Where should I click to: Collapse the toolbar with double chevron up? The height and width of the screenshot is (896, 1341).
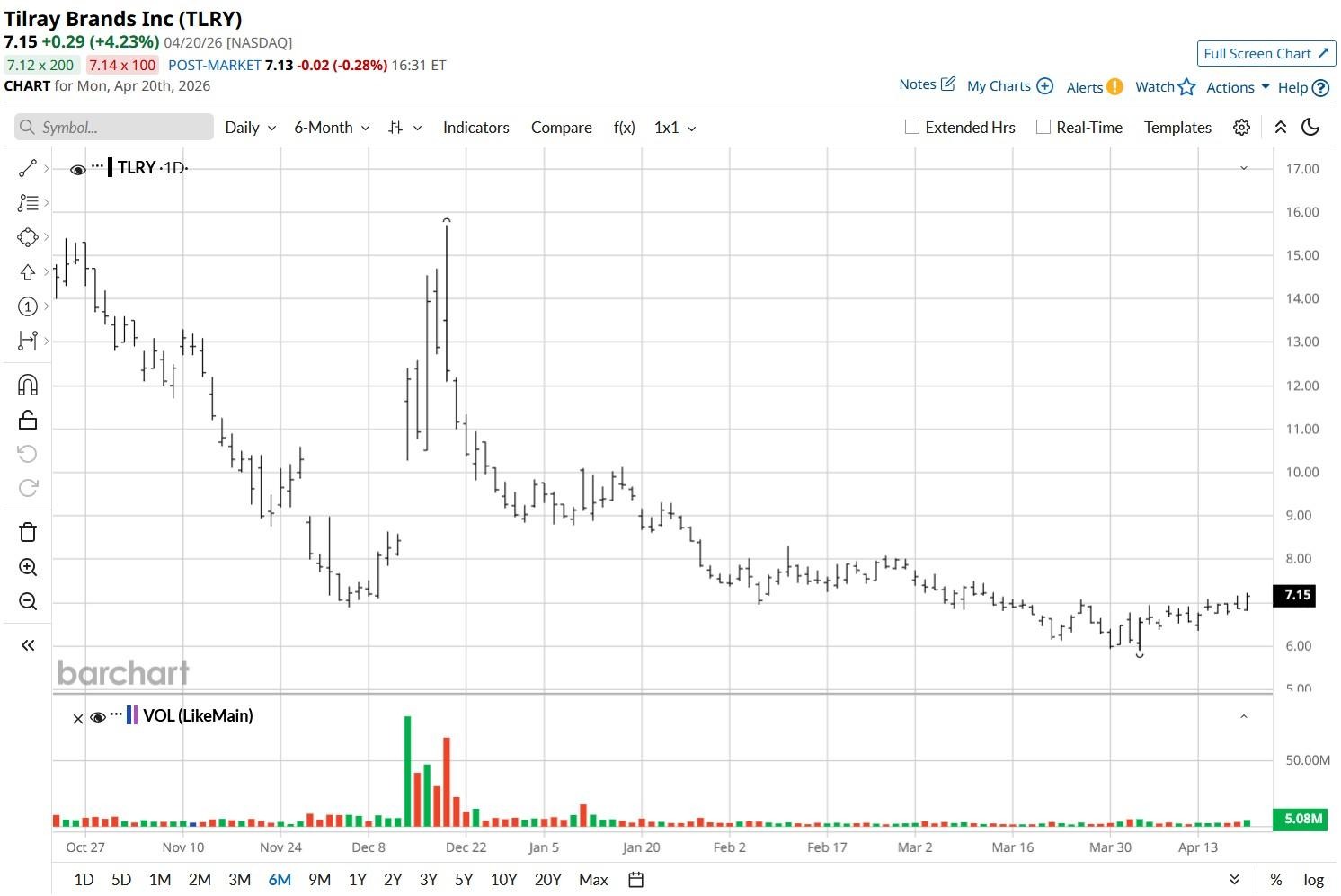coord(1281,128)
